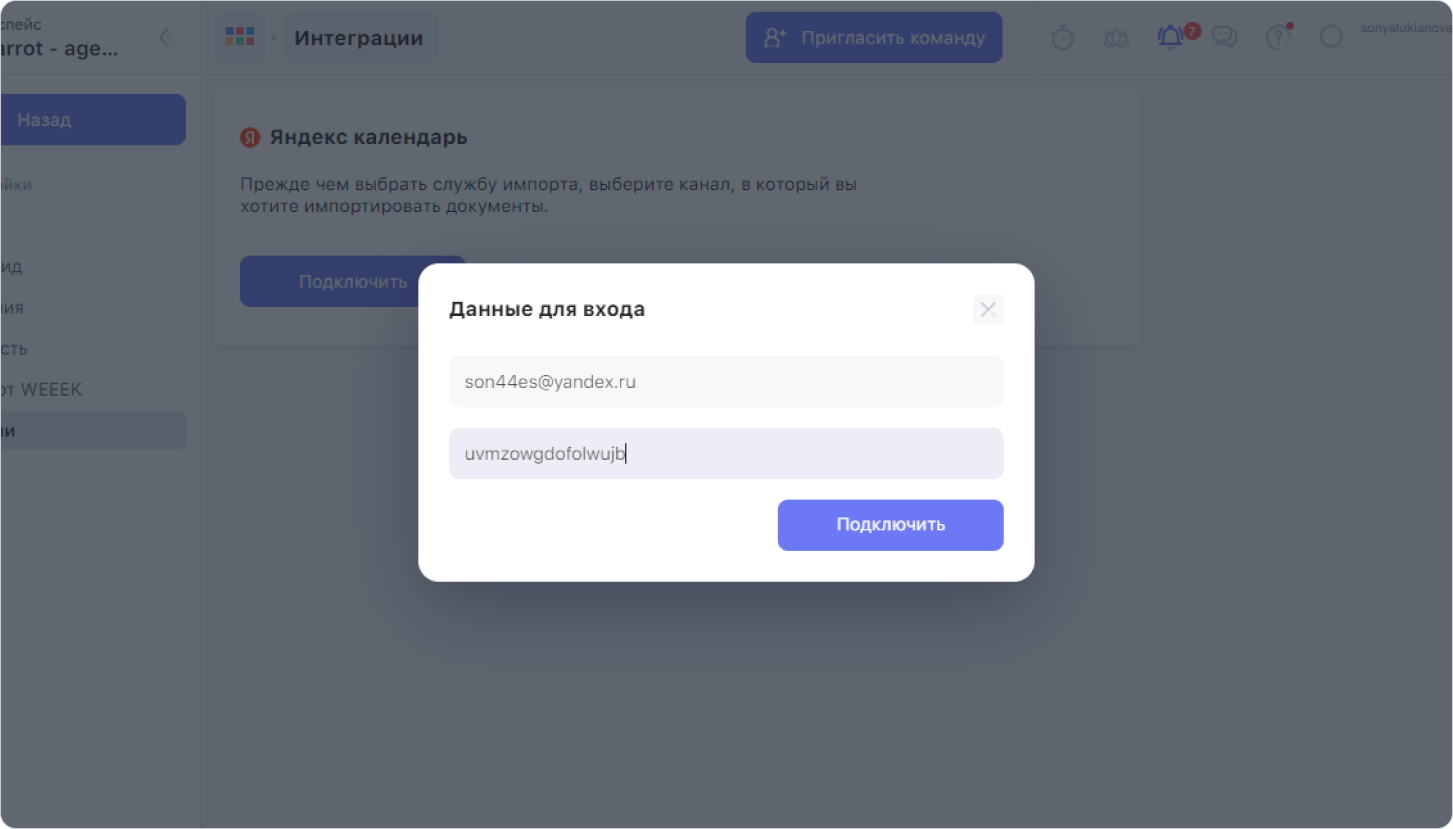Click the Пригласить команду button
Image resolution: width=1453 pixels, height=829 pixels.
(874, 38)
